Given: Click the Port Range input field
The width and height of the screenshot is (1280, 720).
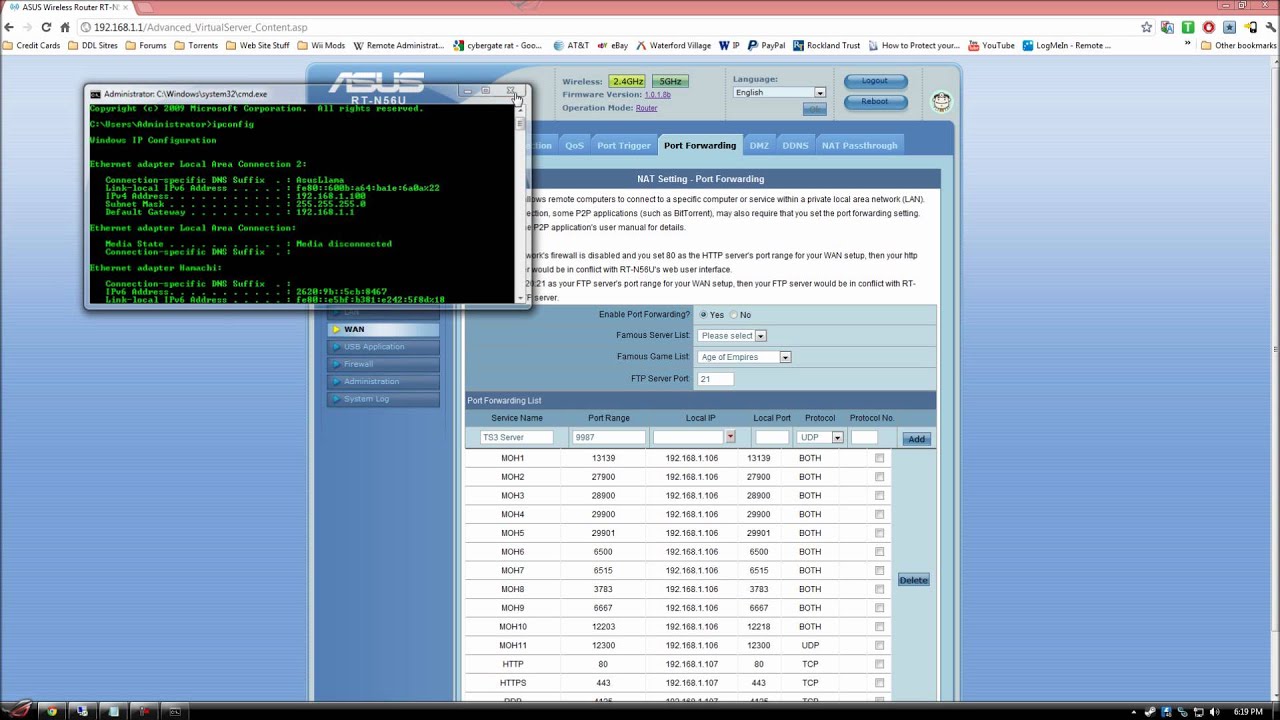Looking at the screenshot, I should point(608,437).
